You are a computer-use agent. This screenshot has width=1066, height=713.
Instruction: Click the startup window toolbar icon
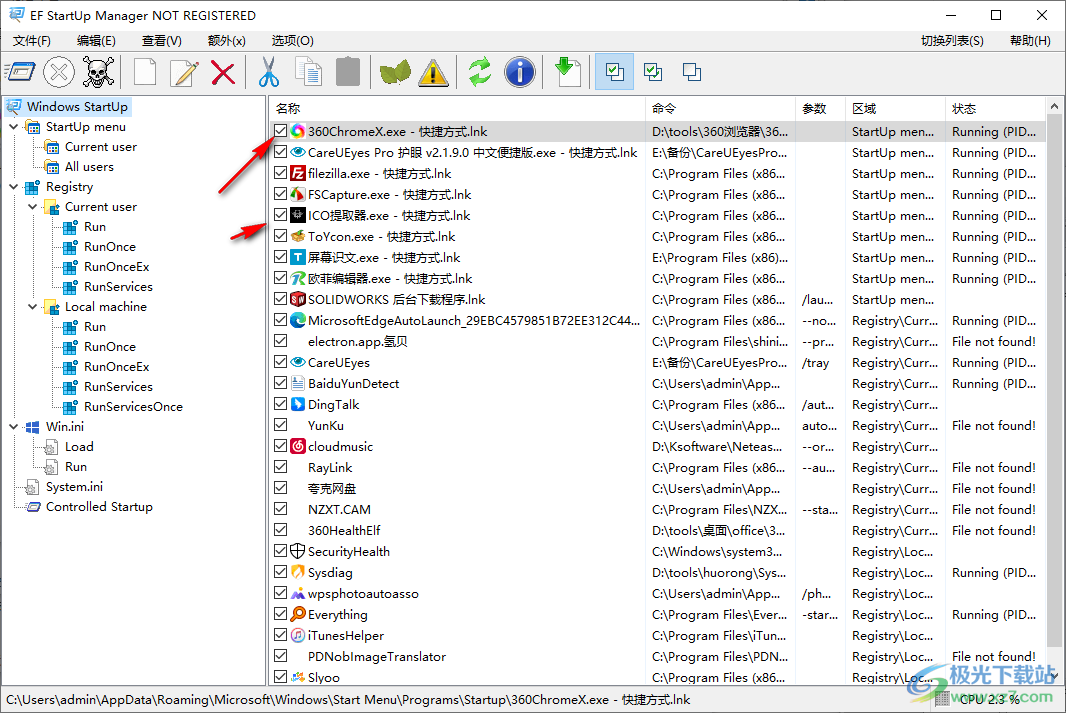[x=20, y=72]
